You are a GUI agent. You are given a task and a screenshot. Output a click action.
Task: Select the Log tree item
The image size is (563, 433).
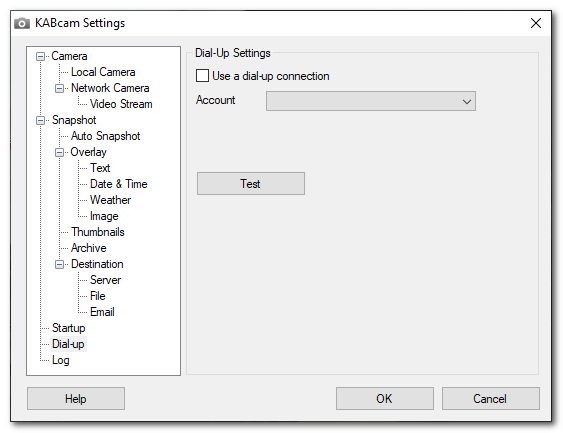point(61,360)
